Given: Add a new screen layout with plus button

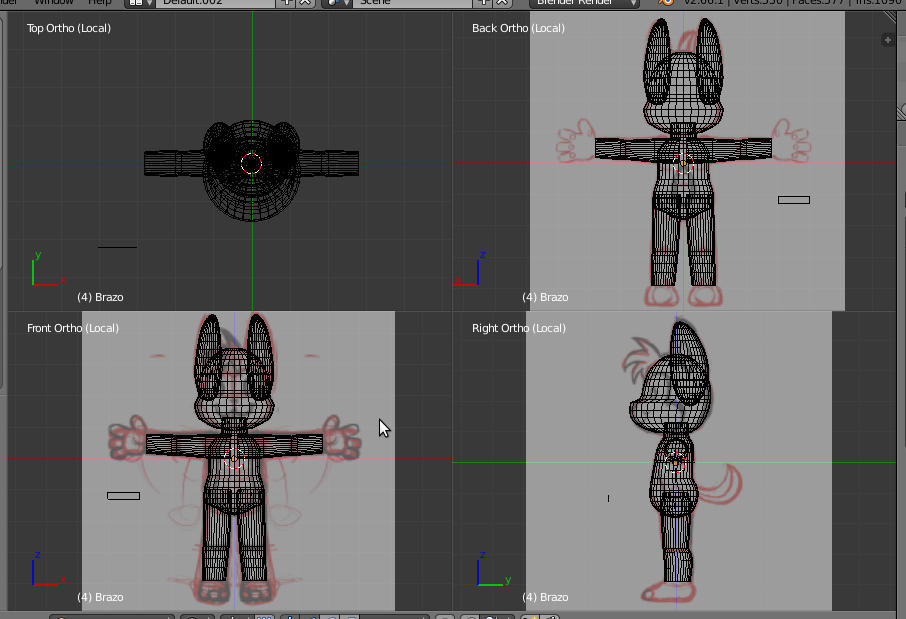Looking at the screenshot, I should 287,2.
